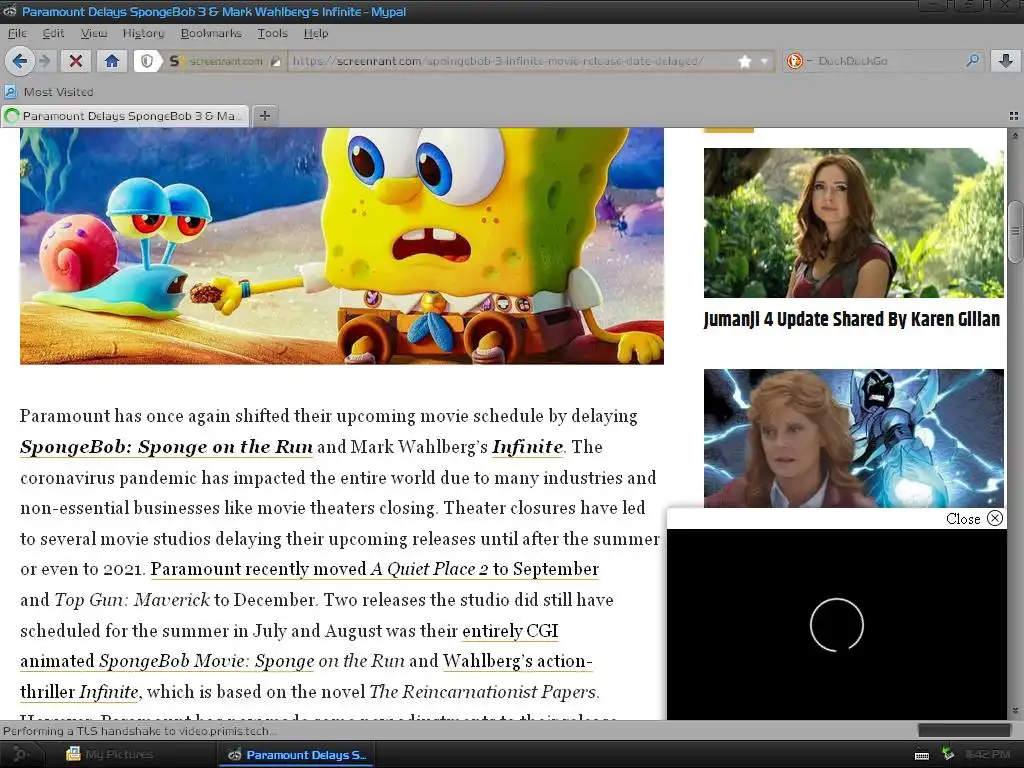Click the green network tray icon
Screen dimensions: 1024x768
pos(948,754)
